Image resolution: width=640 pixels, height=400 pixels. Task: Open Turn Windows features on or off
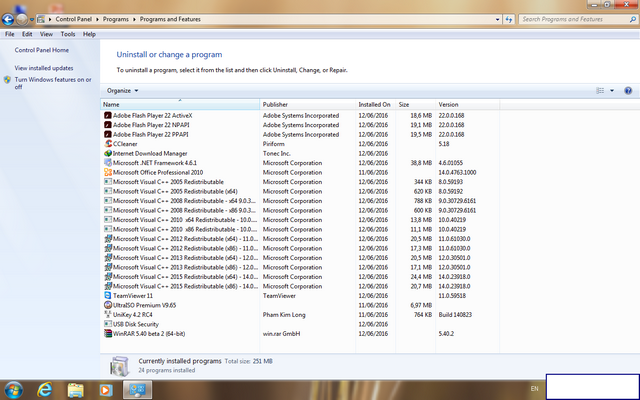point(53,83)
